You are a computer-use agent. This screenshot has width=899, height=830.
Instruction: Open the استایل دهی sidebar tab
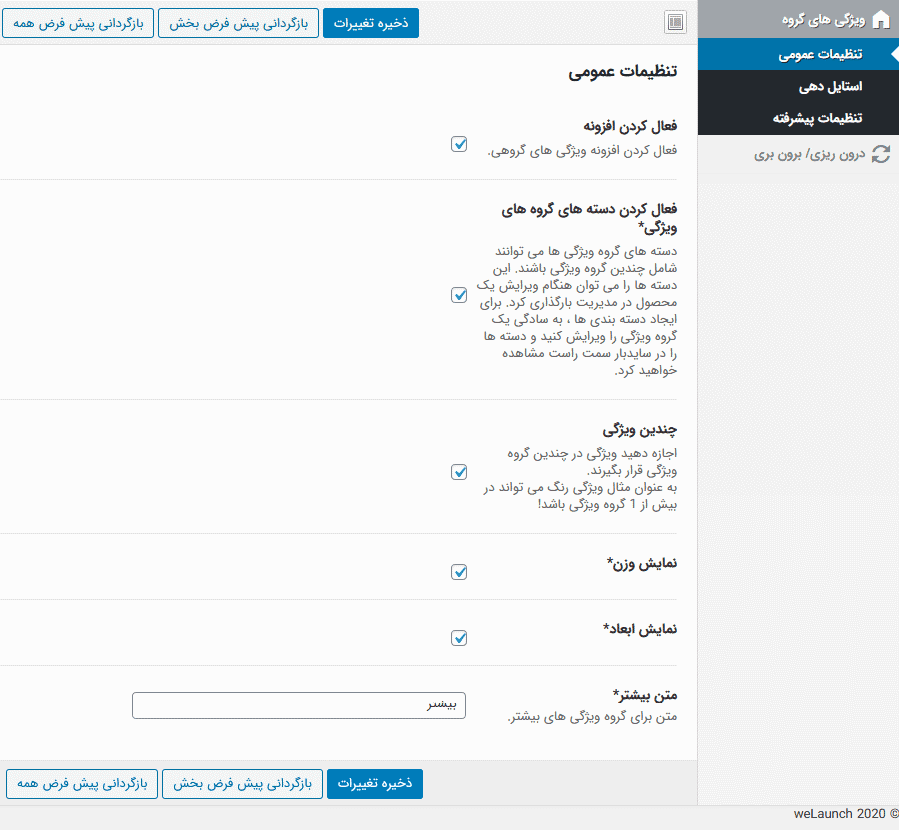(798, 86)
